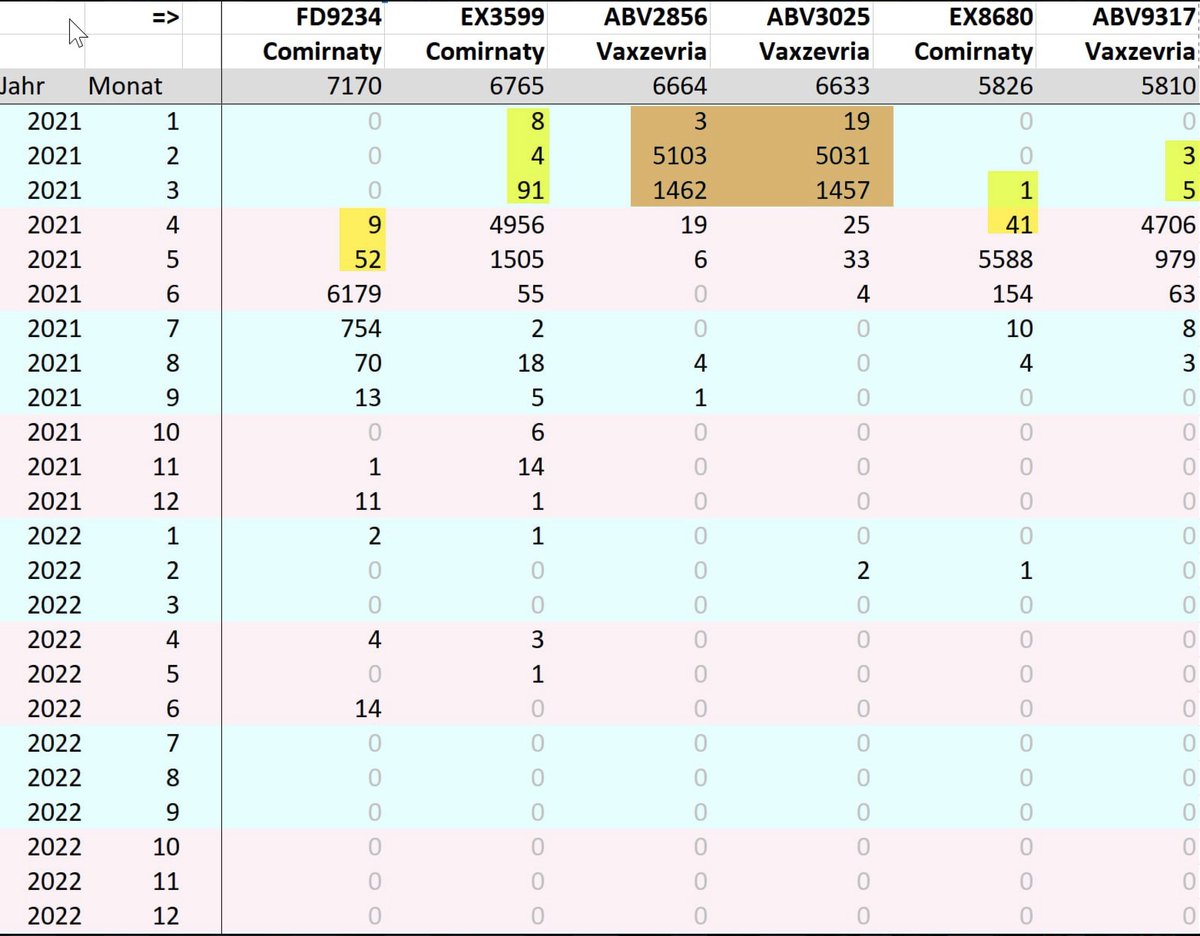Click cell with value 1462
The width and height of the screenshot is (1200, 936).
click(x=679, y=191)
